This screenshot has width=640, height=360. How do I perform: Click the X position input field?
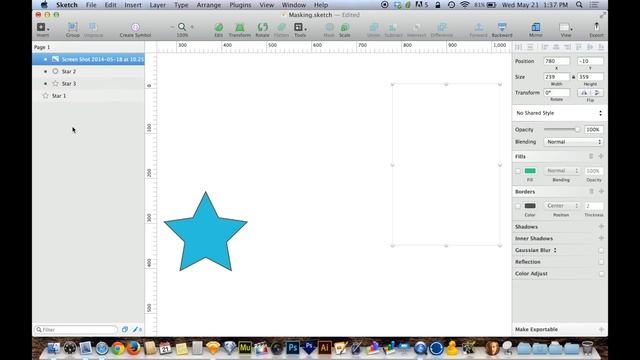(x=556, y=61)
